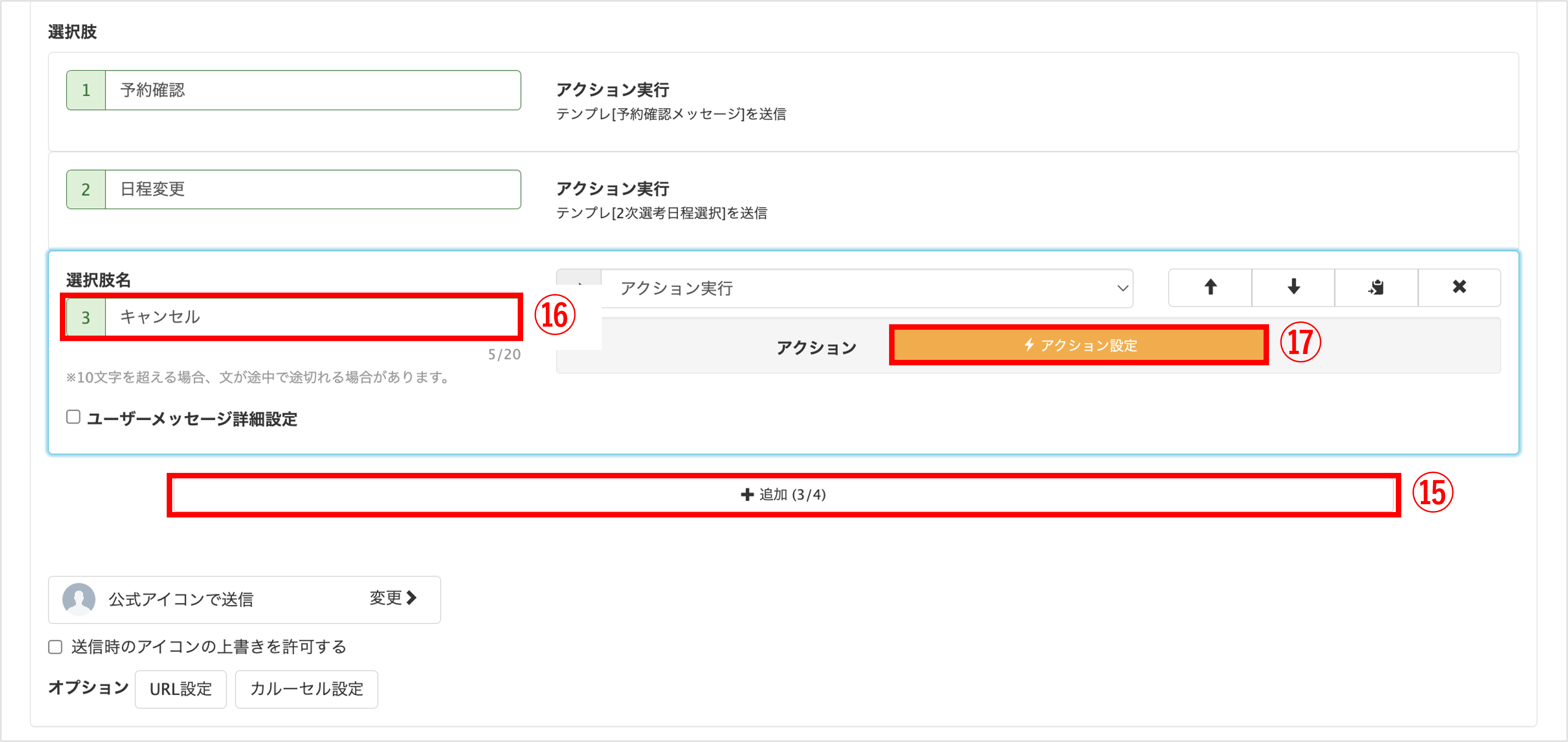Viewport: 1568px width, 742px height.
Task: Click the lightning bolt on アクション設定
Action: (1030, 345)
